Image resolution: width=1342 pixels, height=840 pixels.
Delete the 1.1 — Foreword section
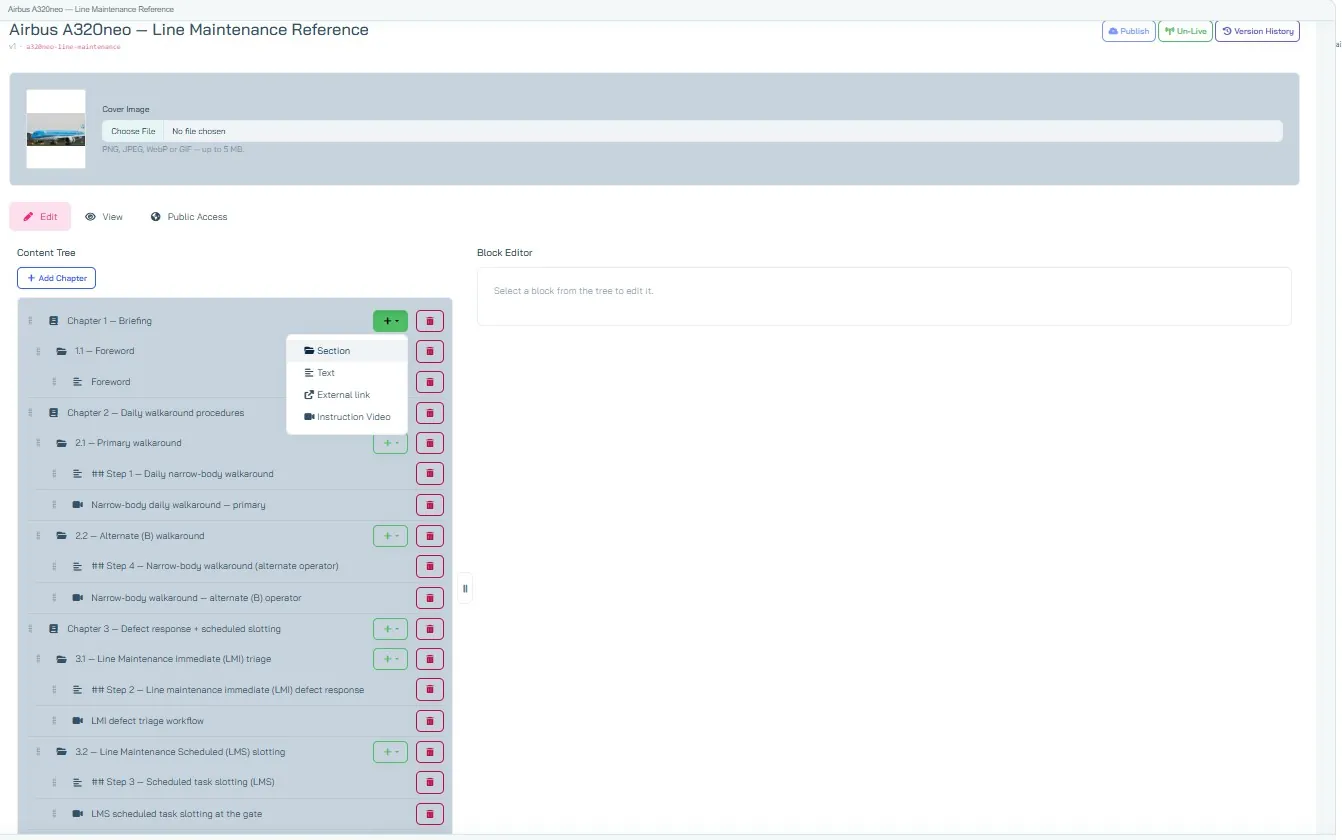click(x=430, y=351)
